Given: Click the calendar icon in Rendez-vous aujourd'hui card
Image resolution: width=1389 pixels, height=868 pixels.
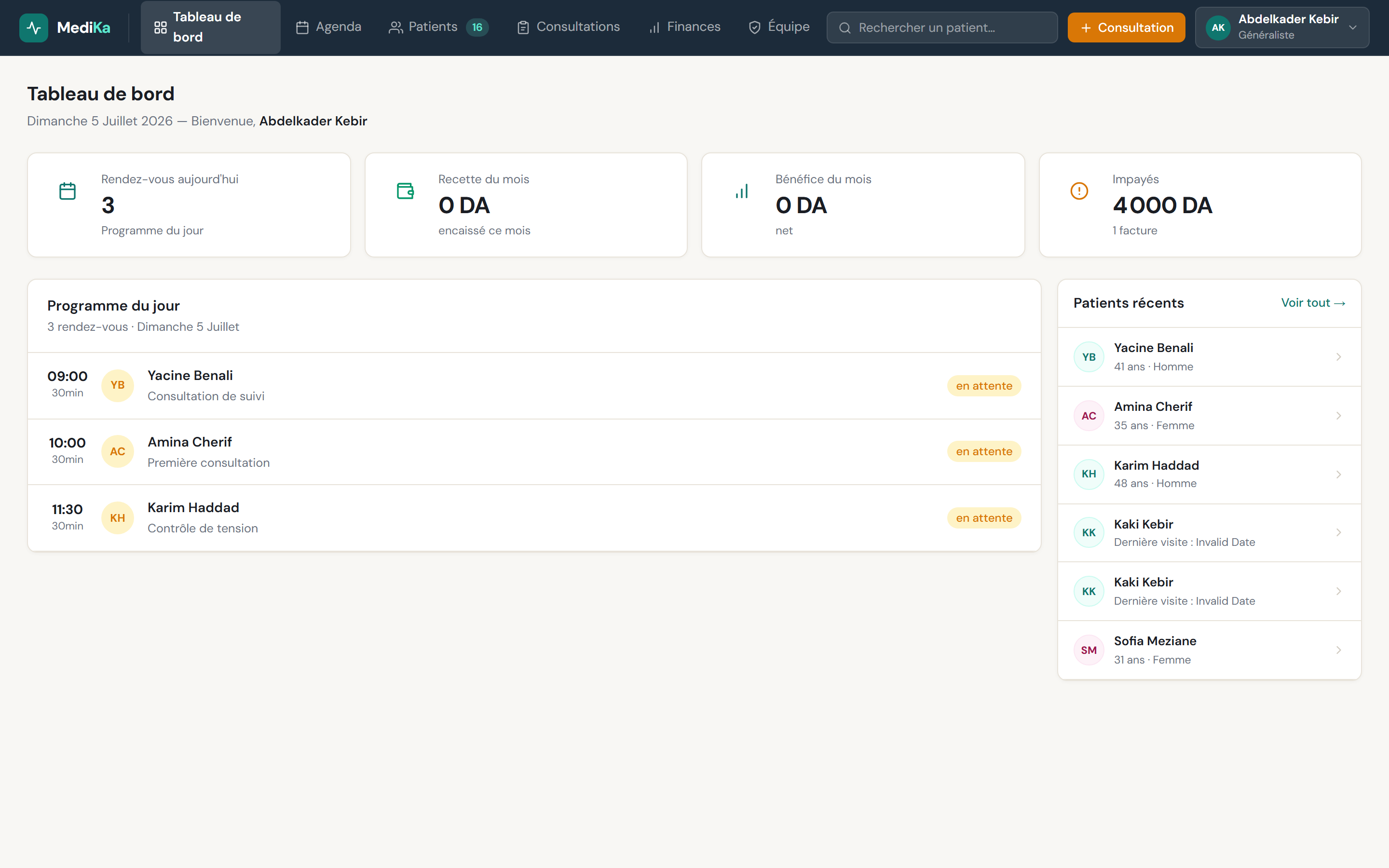Looking at the screenshot, I should 68,191.
